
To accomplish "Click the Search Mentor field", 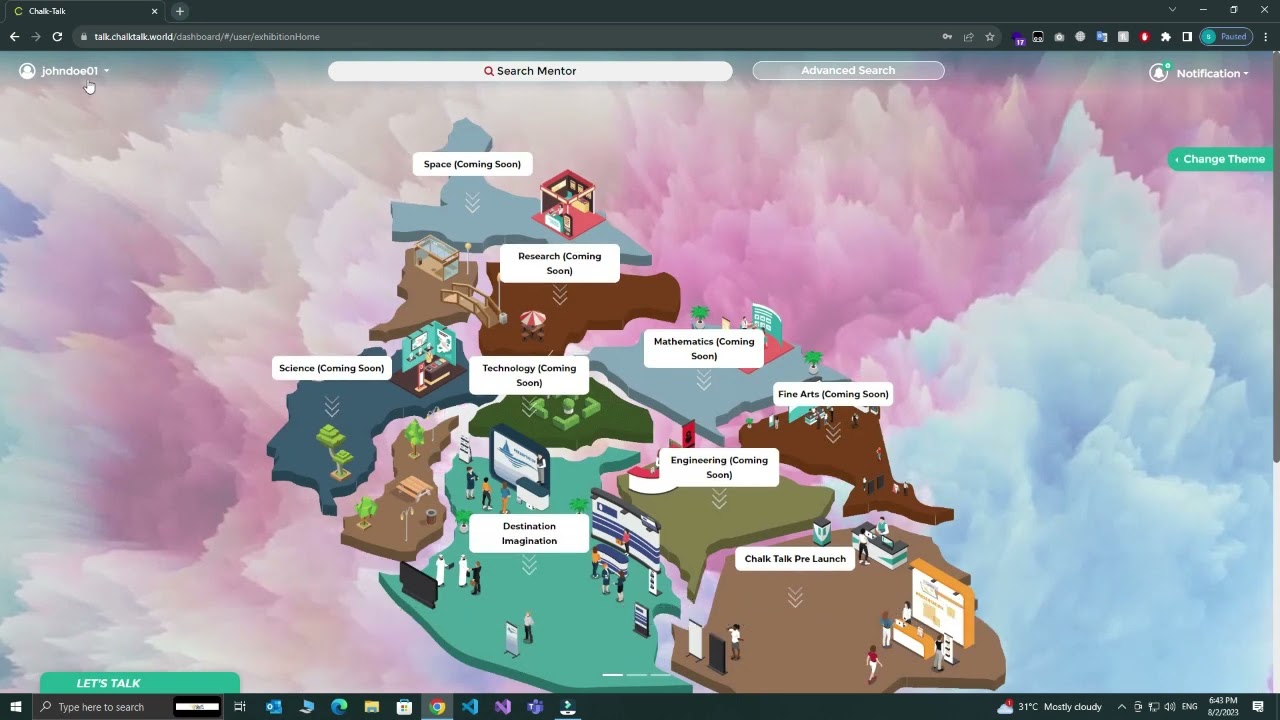I will pos(530,71).
